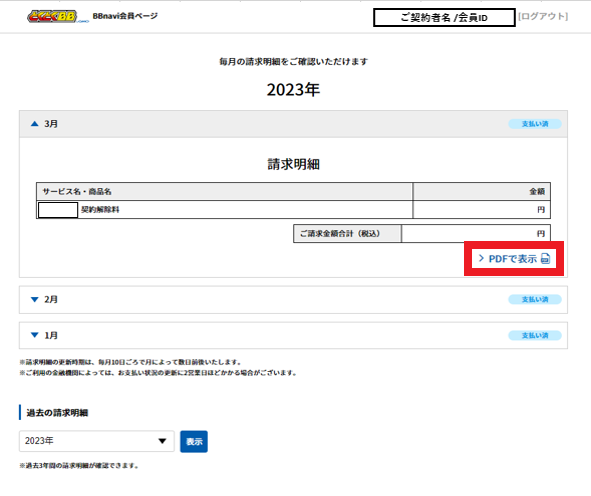
Task: Open the PDFで表示 link
Action: [514, 259]
